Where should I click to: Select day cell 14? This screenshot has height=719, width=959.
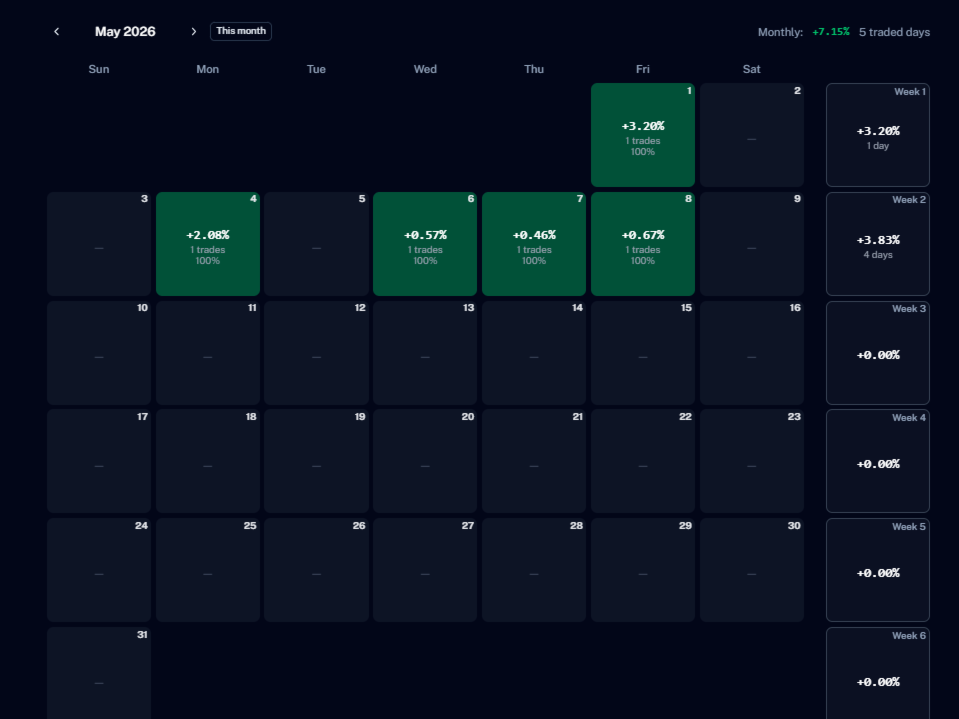(x=534, y=353)
